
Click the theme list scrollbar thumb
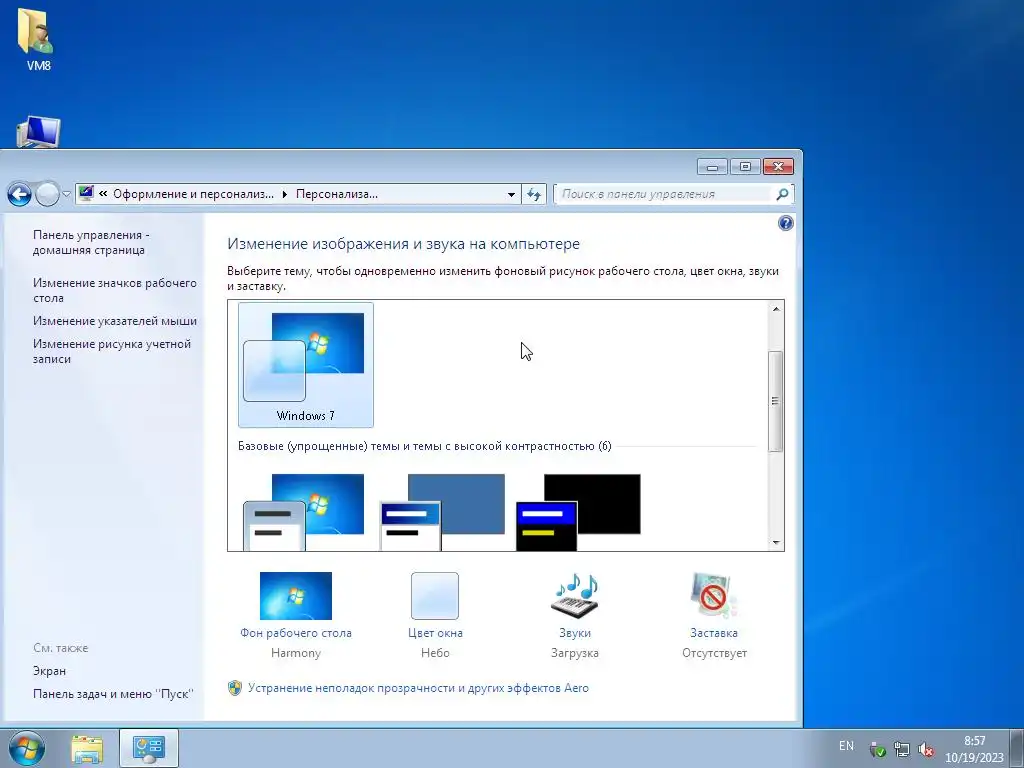(x=776, y=401)
